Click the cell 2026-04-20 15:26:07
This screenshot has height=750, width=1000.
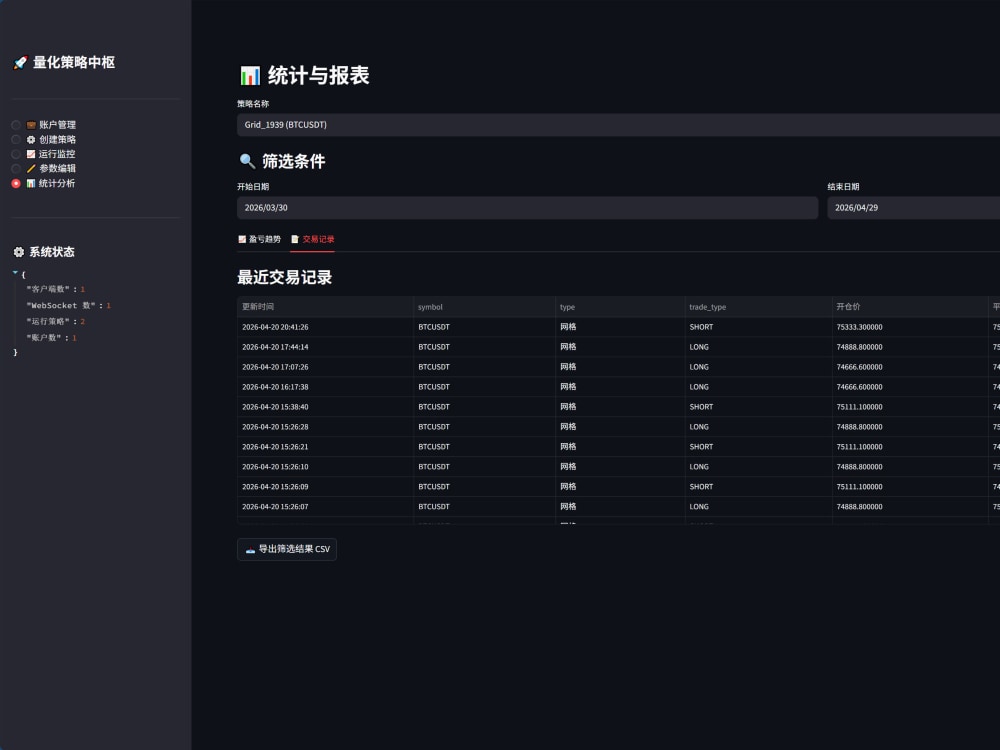tap(325, 506)
